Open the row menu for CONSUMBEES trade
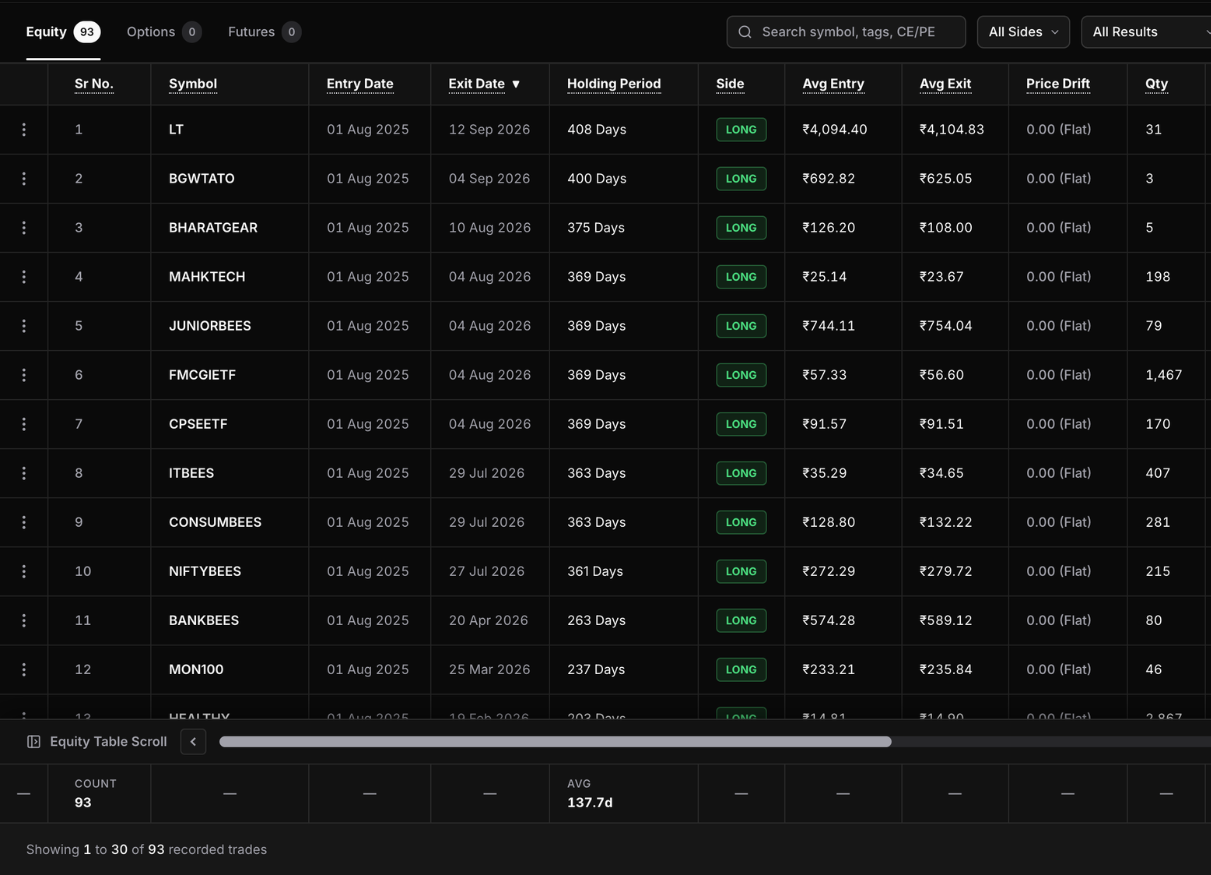Viewport: 1211px width, 875px height. 24,522
